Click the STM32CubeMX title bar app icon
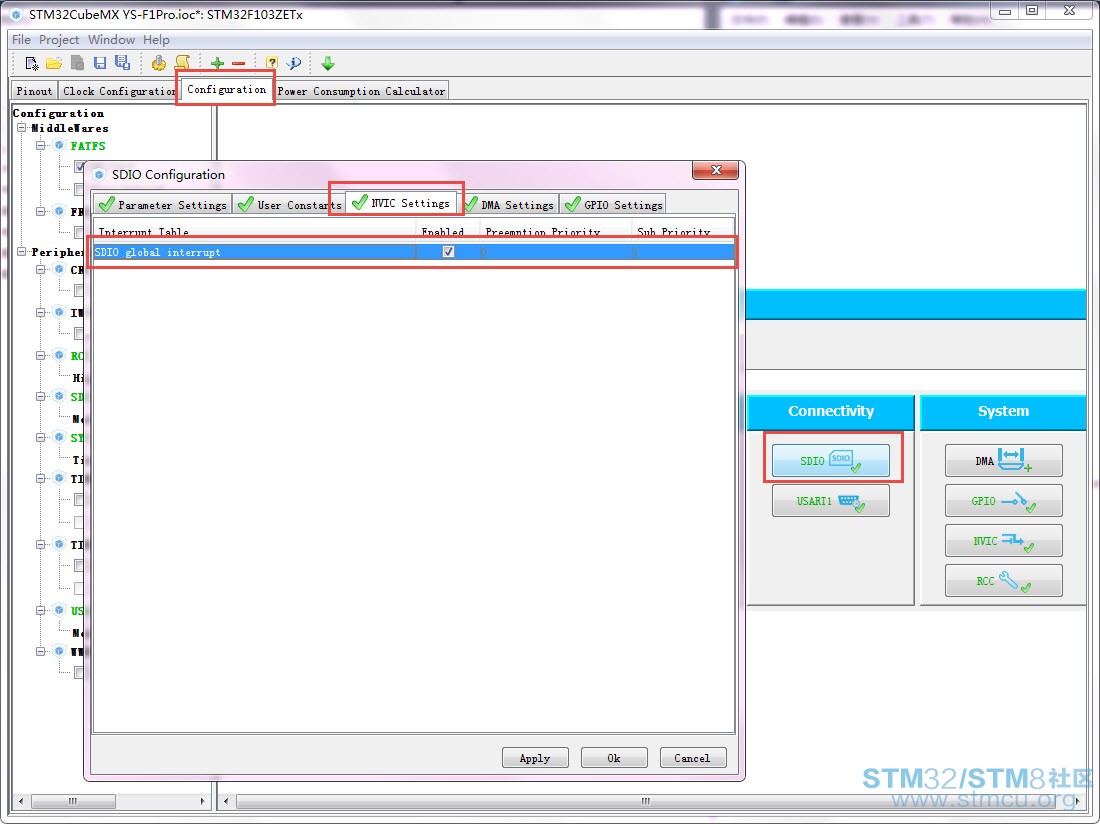The image size is (1100, 824). [17, 14]
